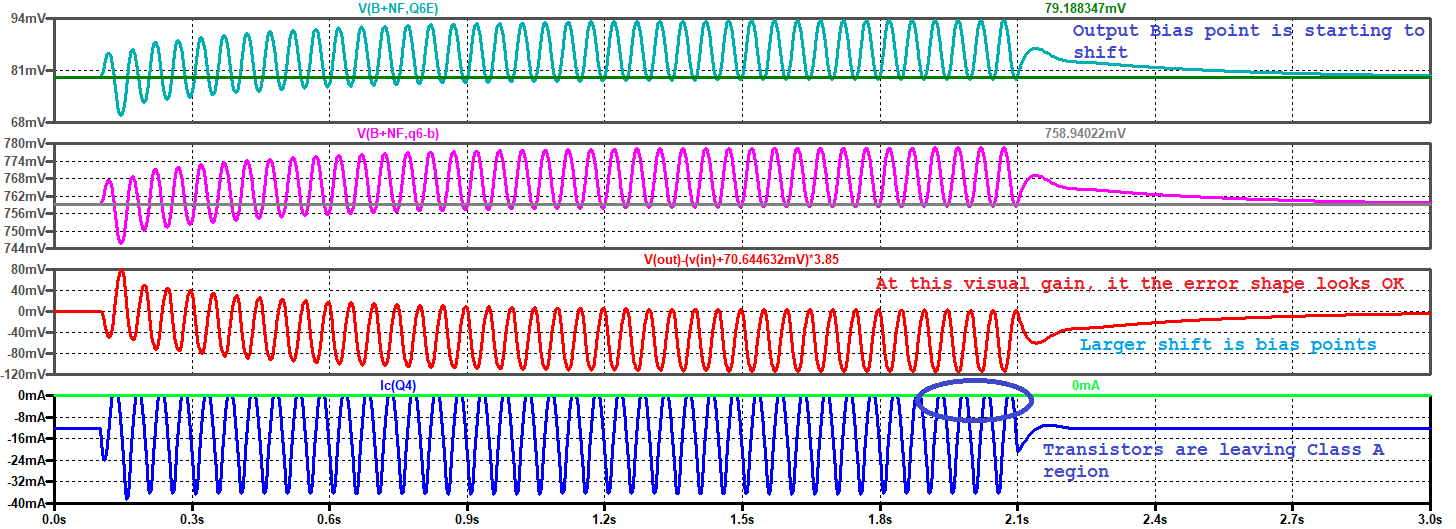The width and height of the screenshot is (1456, 529).
Task: Click the 'At this visual gain' red annotation
Action: coord(1139,284)
